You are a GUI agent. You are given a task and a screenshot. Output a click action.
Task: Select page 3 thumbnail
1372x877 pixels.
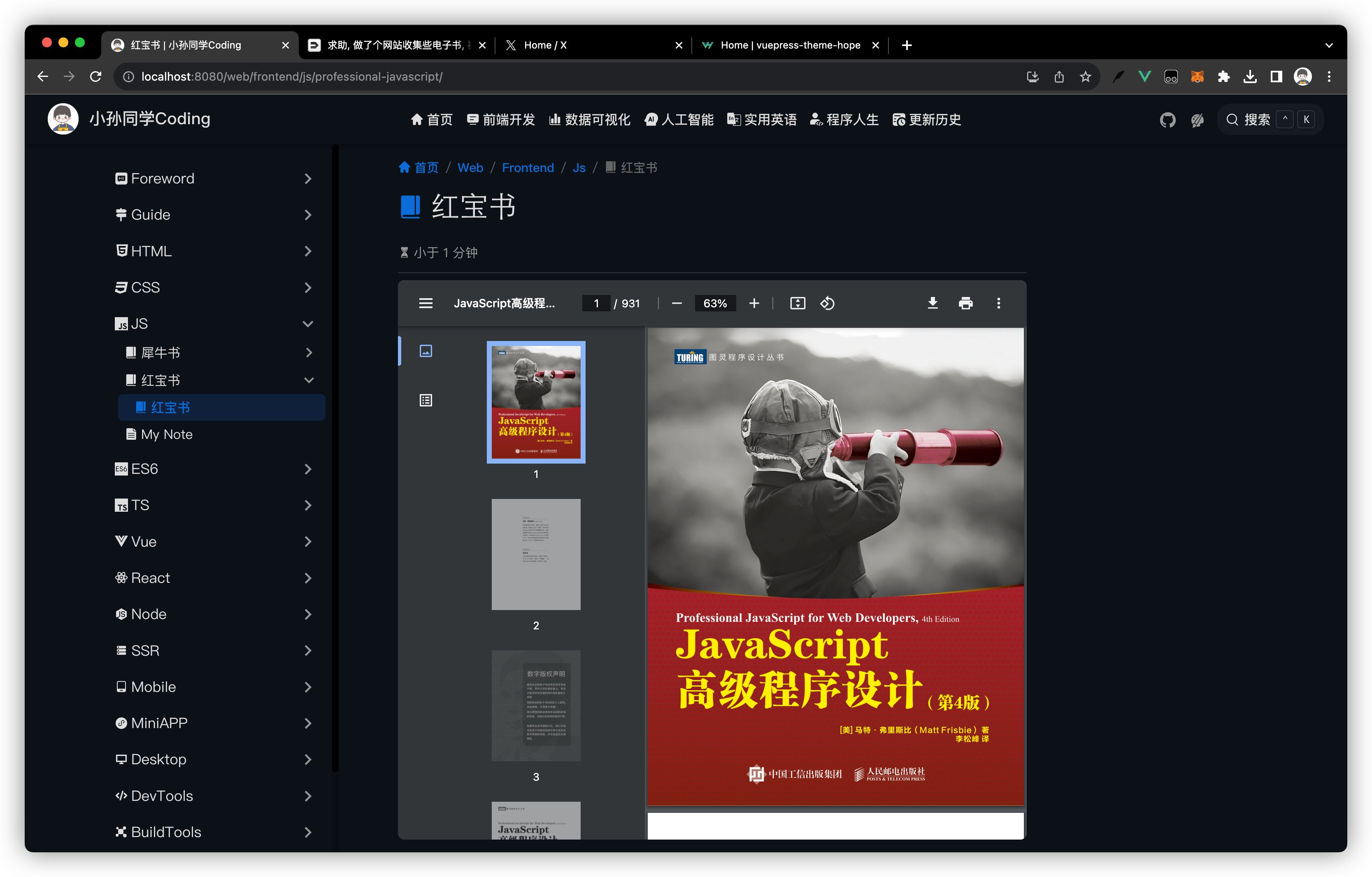(535, 705)
